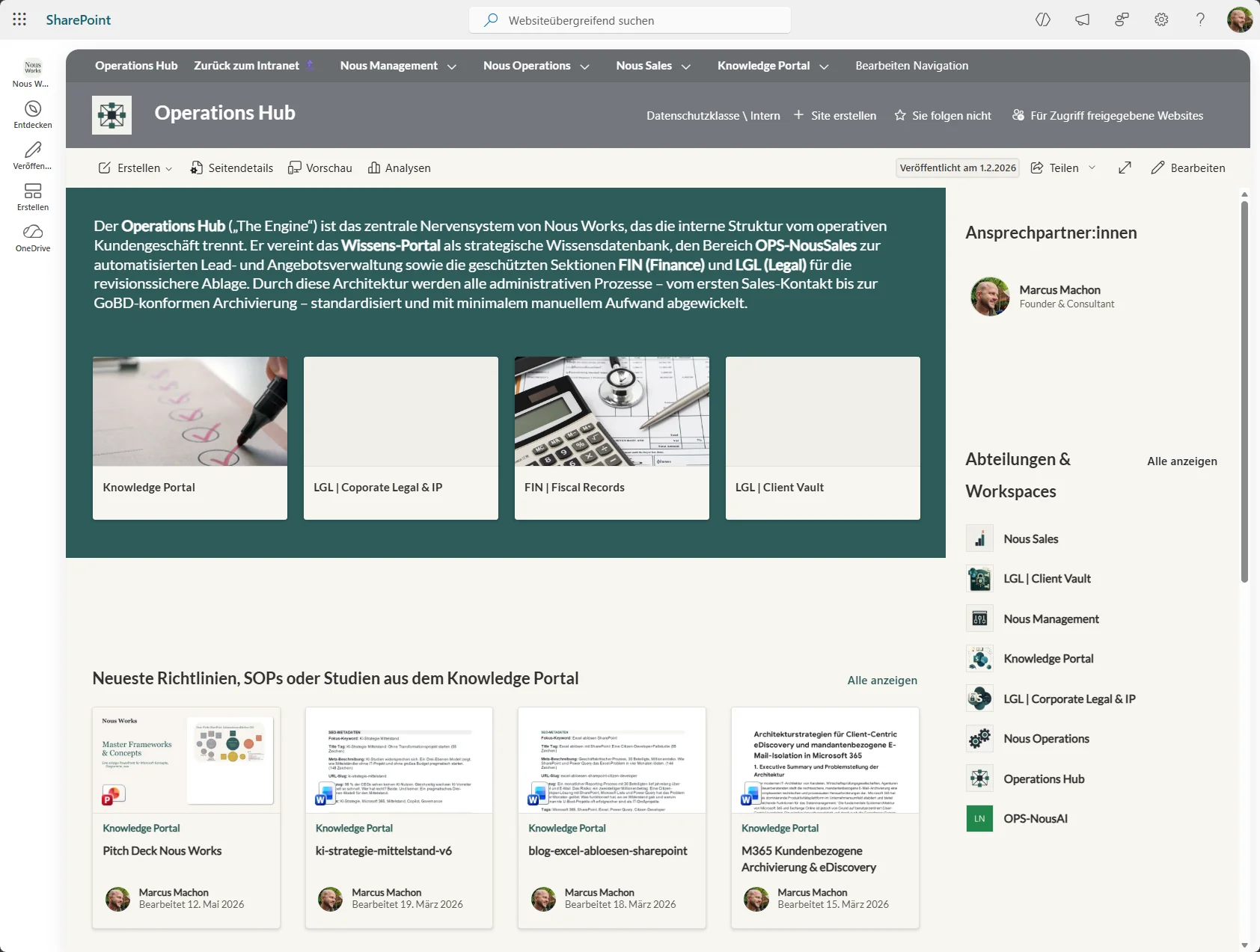
Task: Open the Teilen dropdown chevron
Action: click(1092, 168)
